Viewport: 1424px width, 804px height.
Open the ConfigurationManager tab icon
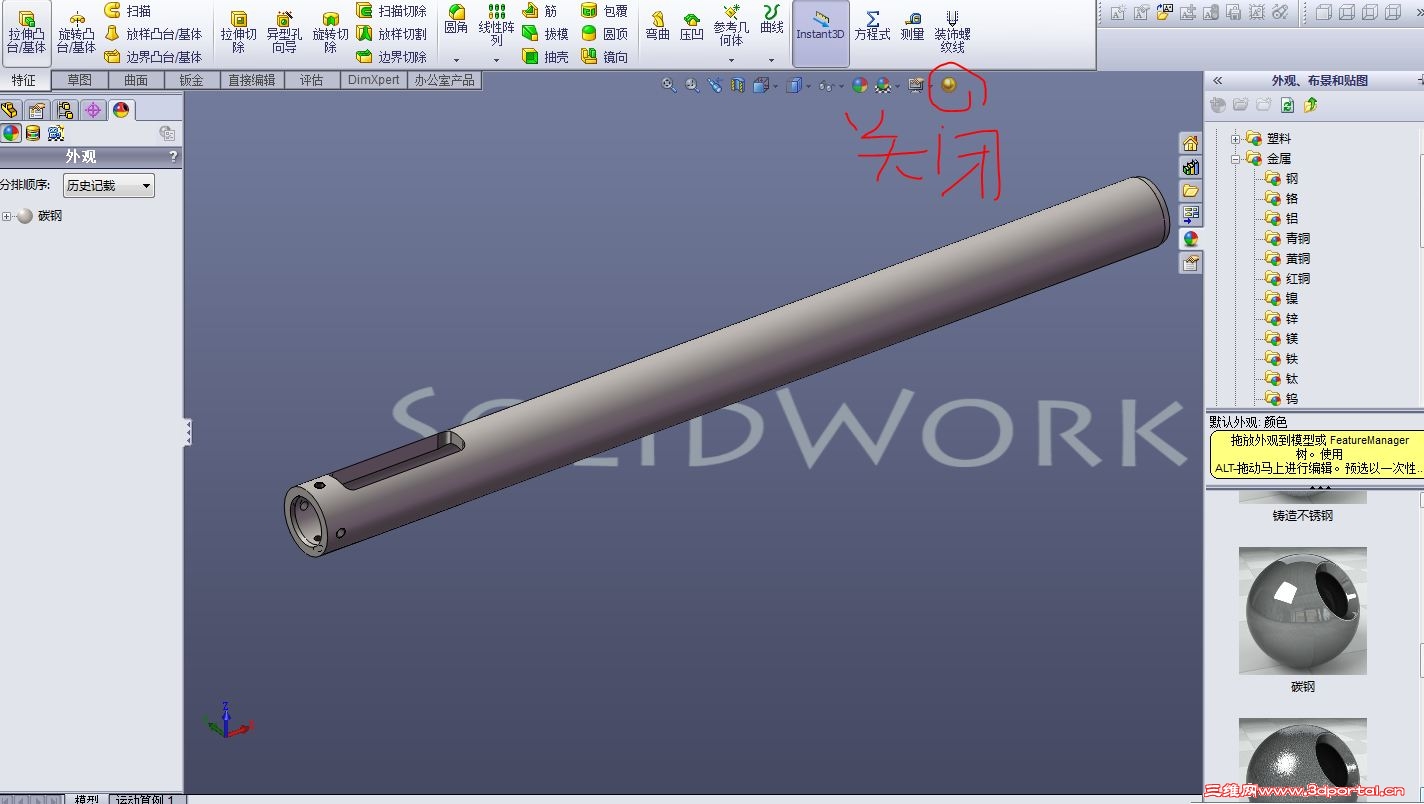(65, 110)
